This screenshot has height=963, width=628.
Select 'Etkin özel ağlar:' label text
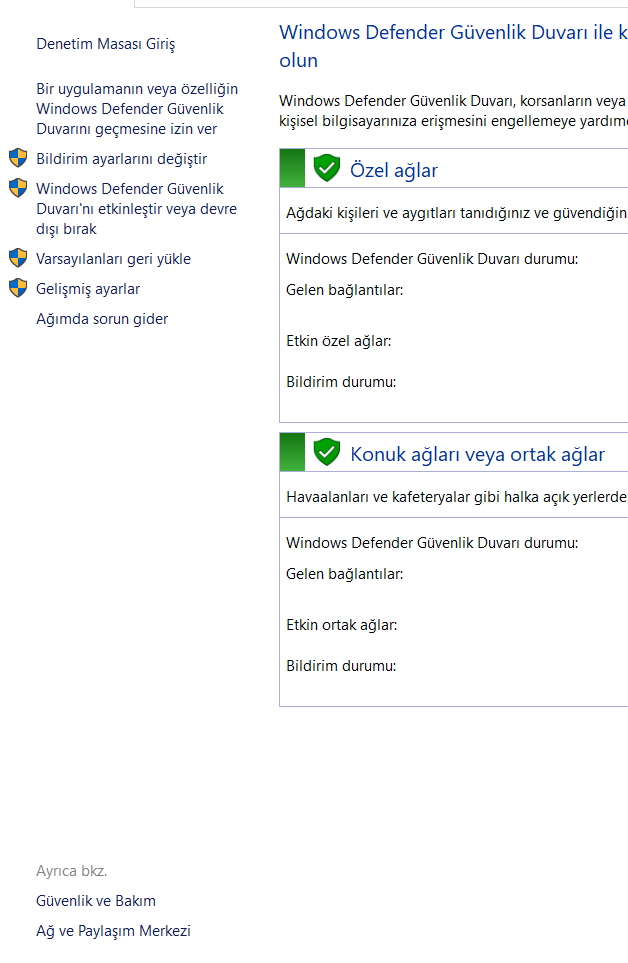coord(339,341)
